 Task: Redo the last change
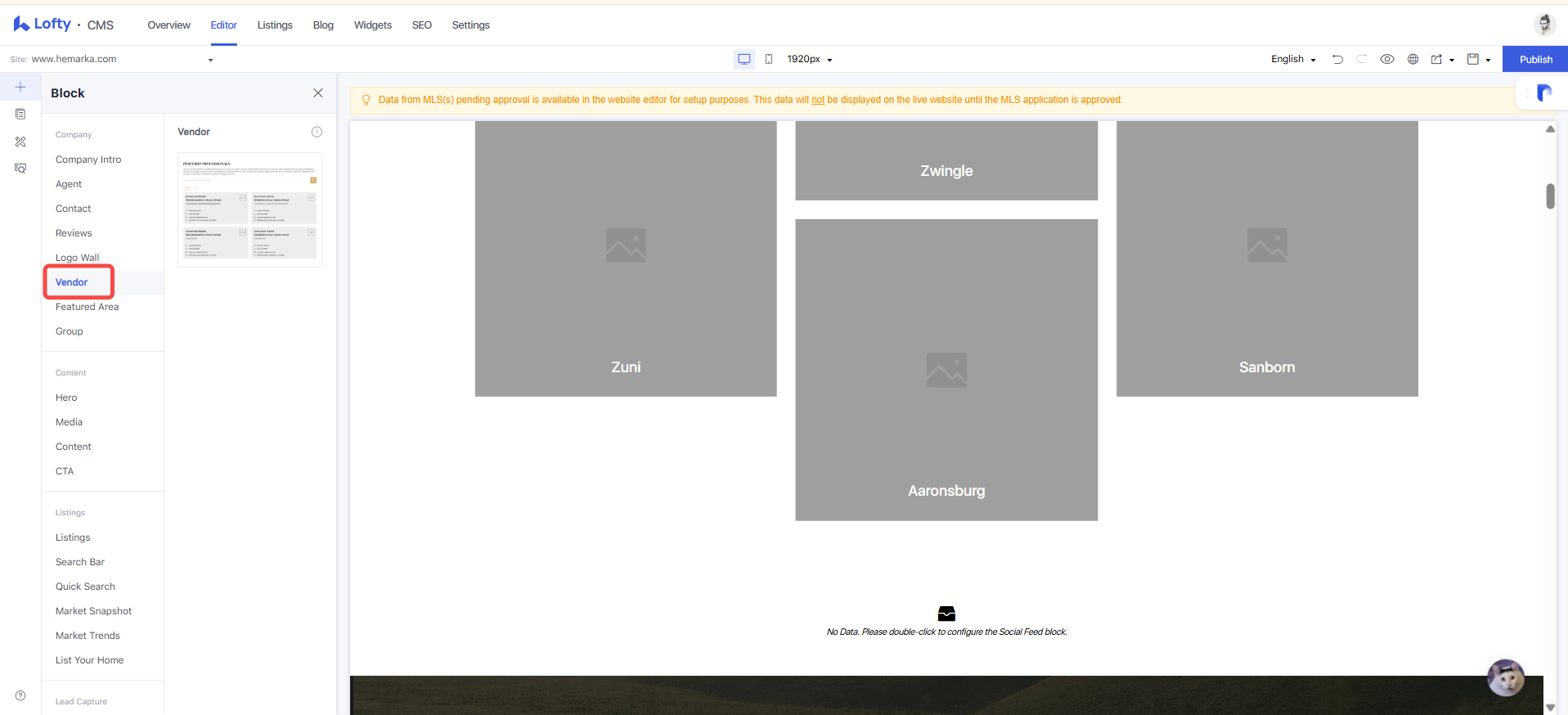(1361, 59)
